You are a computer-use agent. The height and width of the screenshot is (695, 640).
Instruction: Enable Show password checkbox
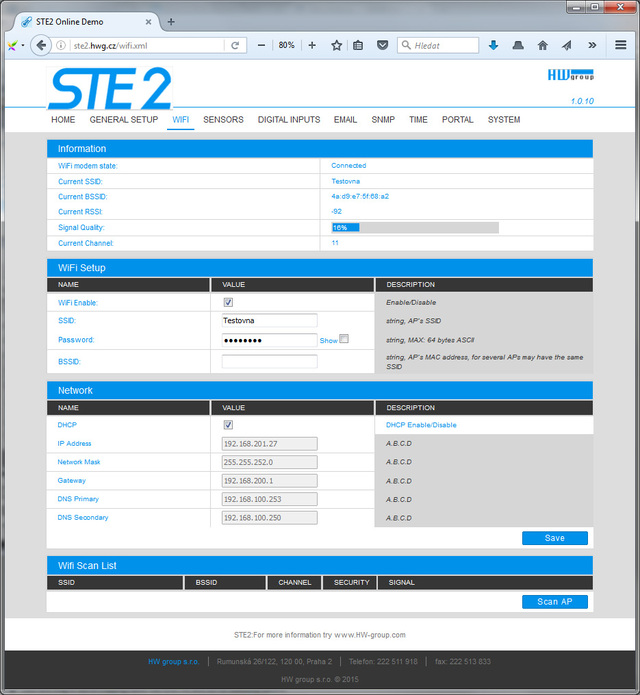[x=344, y=339]
